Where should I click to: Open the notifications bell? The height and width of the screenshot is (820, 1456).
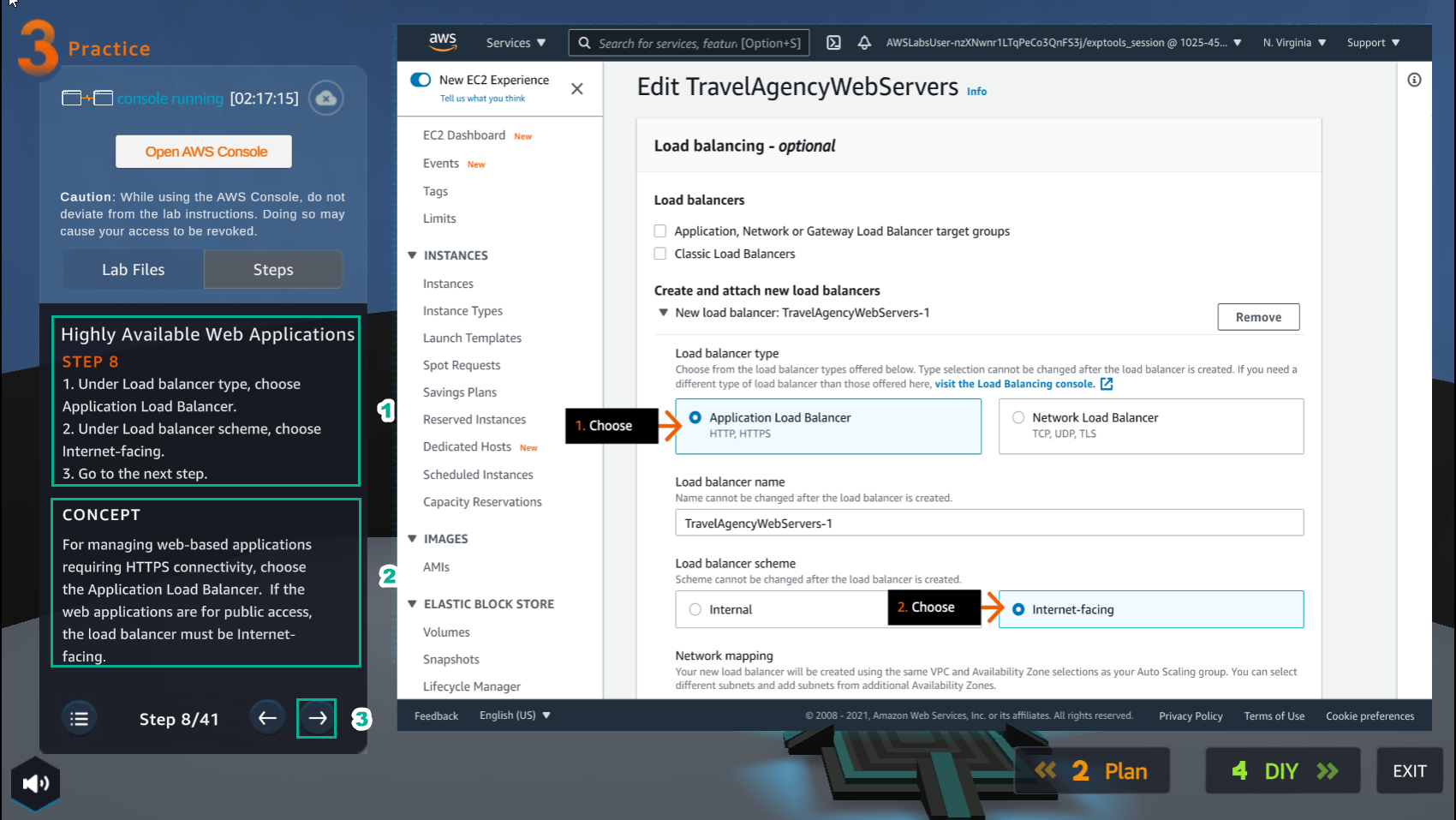[x=864, y=43]
